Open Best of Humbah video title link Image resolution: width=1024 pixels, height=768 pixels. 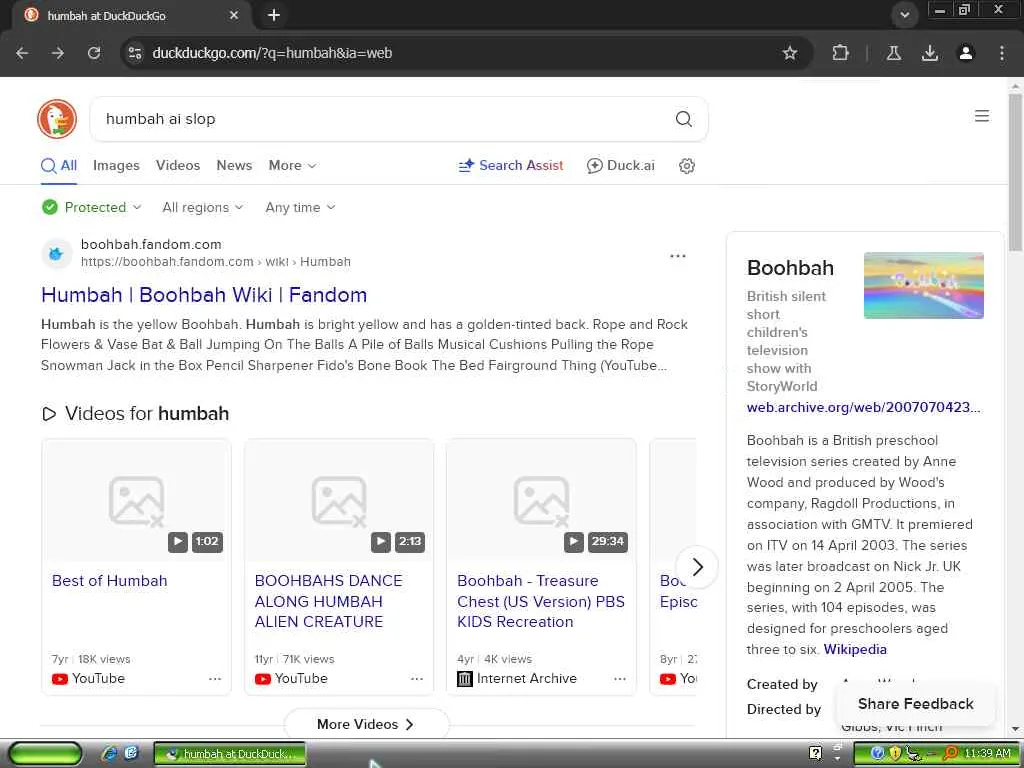tap(109, 581)
